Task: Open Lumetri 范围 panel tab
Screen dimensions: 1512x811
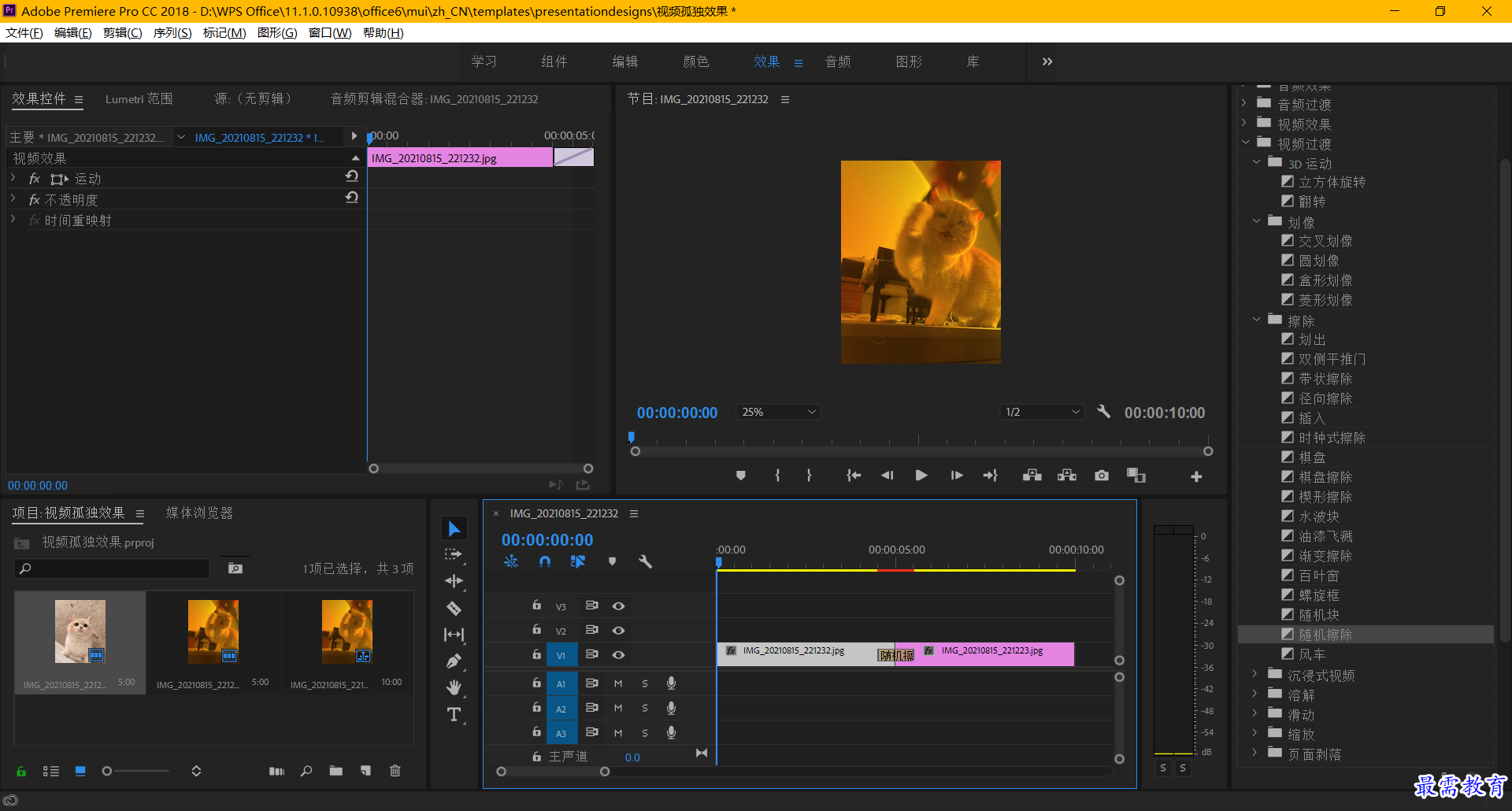Action: (x=139, y=98)
